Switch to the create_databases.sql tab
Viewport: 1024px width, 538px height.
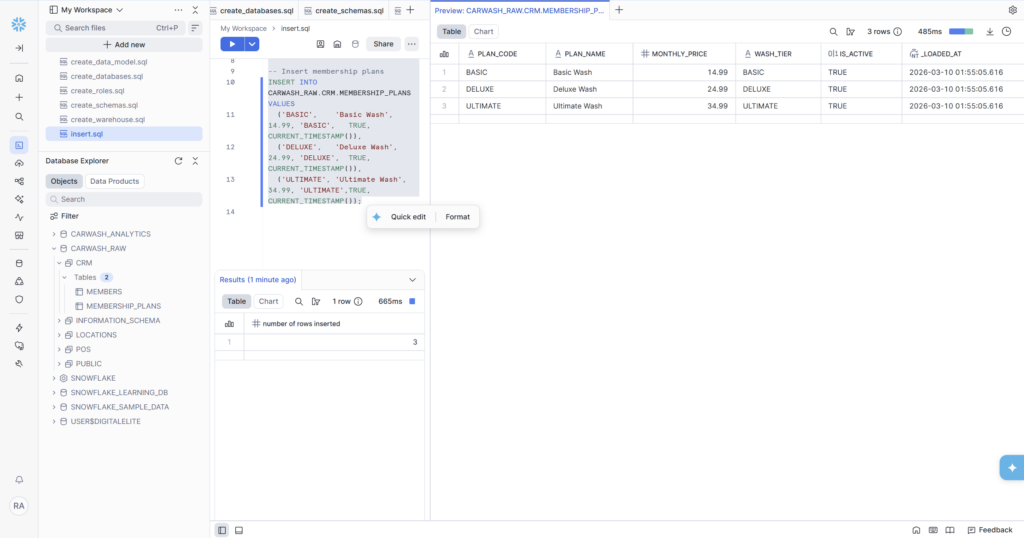coord(254,10)
